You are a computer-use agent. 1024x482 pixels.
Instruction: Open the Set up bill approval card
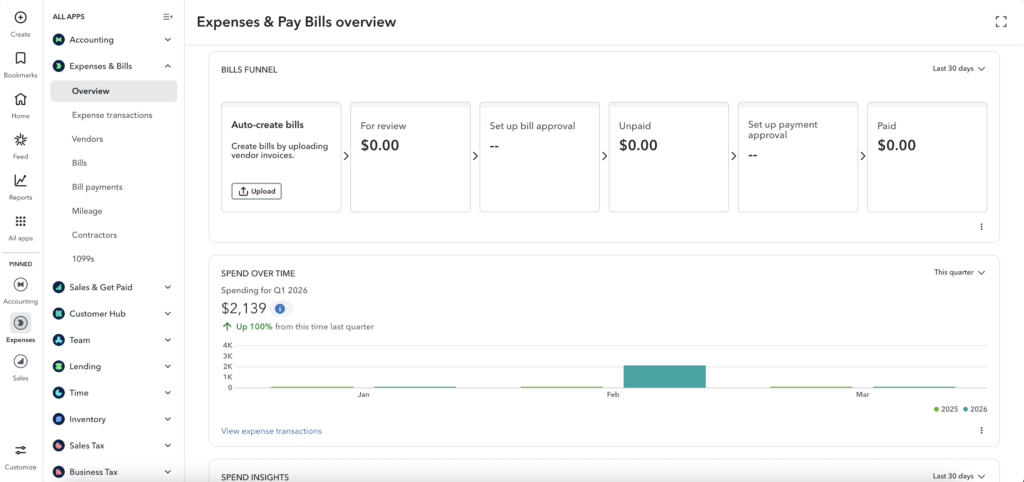click(x=539, y=157)
